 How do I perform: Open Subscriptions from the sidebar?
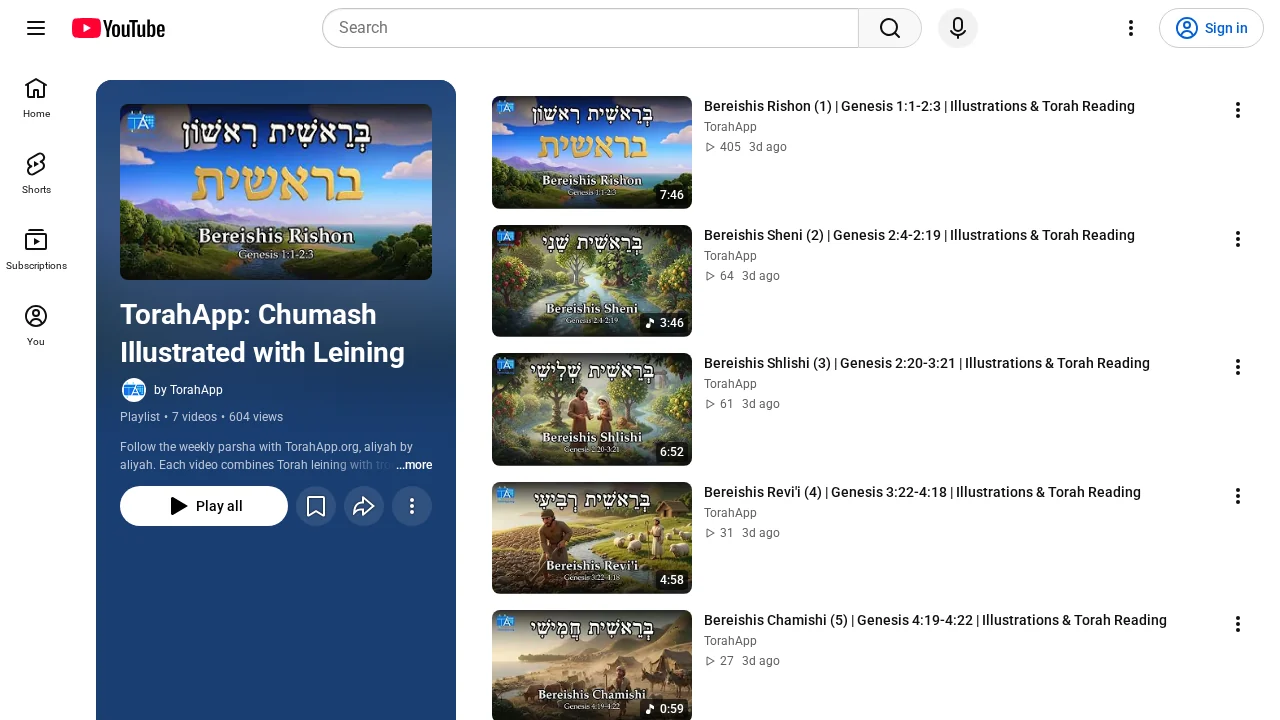coord(36,250)
